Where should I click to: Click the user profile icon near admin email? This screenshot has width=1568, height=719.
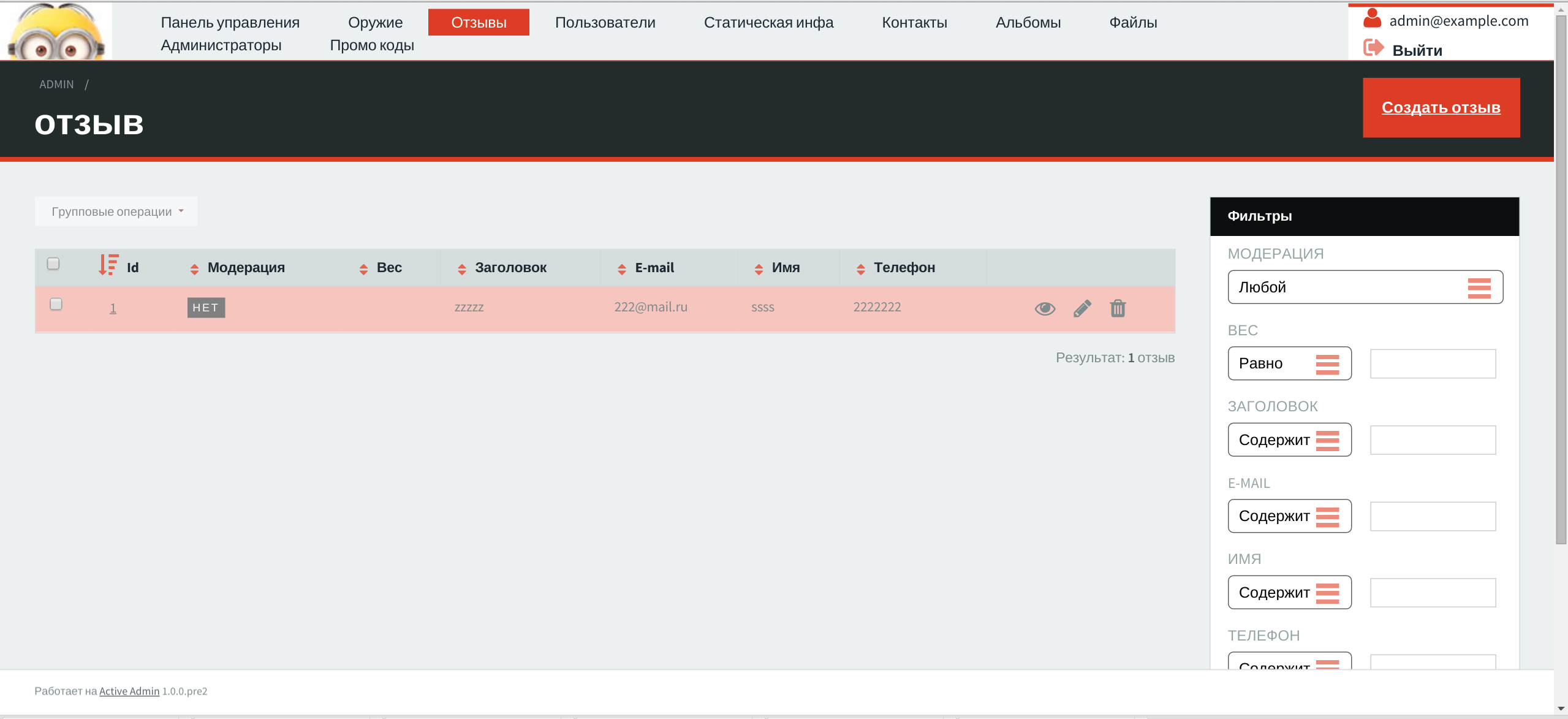coord(1371,18)
